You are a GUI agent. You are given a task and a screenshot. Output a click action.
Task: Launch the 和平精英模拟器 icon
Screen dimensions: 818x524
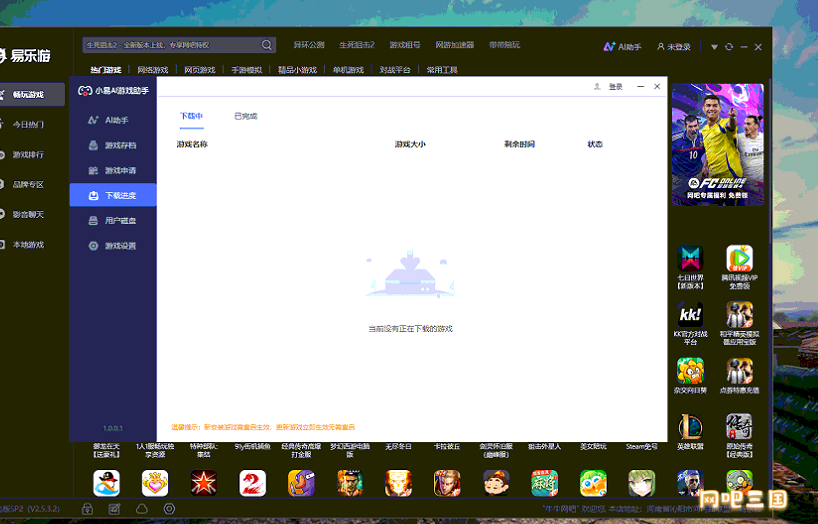740,315
